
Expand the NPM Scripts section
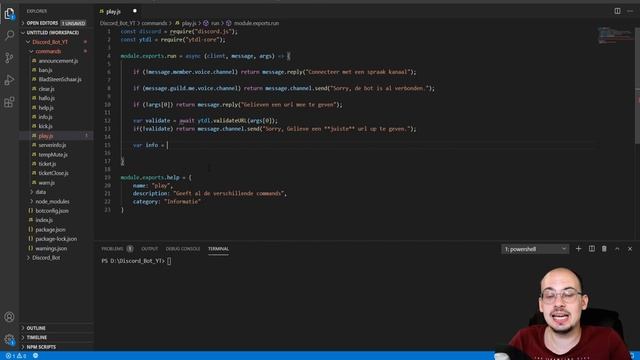tap(41, 347)
